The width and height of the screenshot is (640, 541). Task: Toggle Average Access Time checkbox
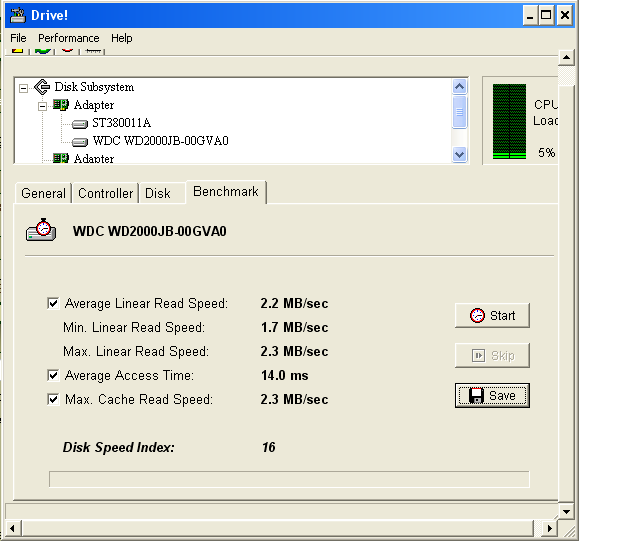tap(53, 375)
